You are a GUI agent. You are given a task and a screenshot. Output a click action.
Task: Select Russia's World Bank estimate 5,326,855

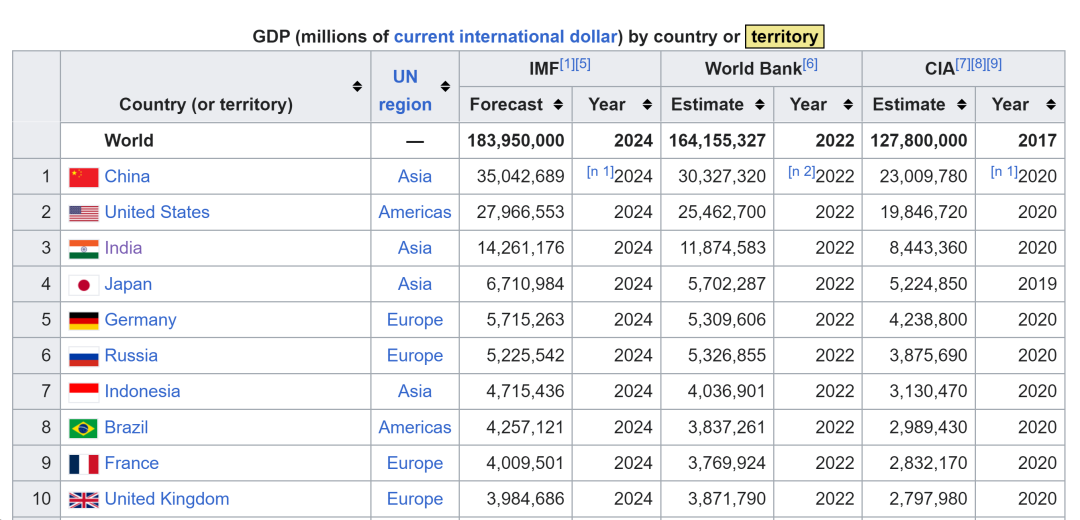tap(727, 355)
